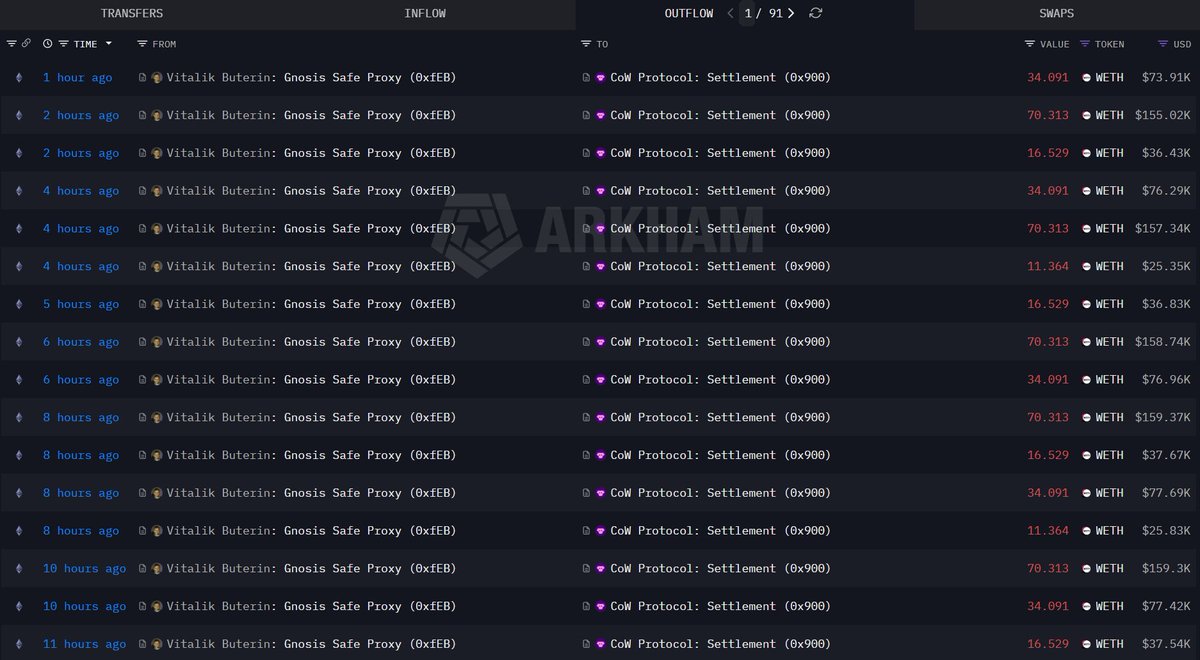Click WETH token icon in $155.02K row
This screenshot has height=660, width=1200.
1086,115
